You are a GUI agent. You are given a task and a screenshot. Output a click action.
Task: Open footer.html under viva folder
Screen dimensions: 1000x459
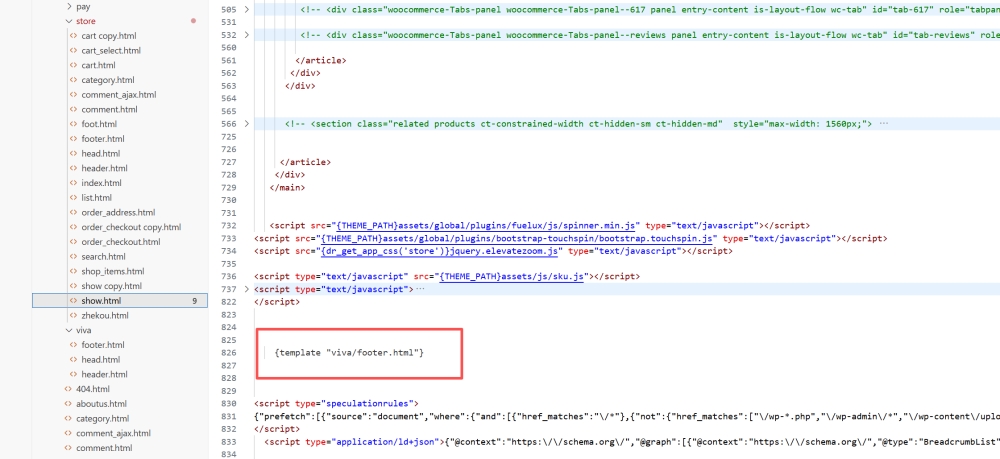coord(103,345)
